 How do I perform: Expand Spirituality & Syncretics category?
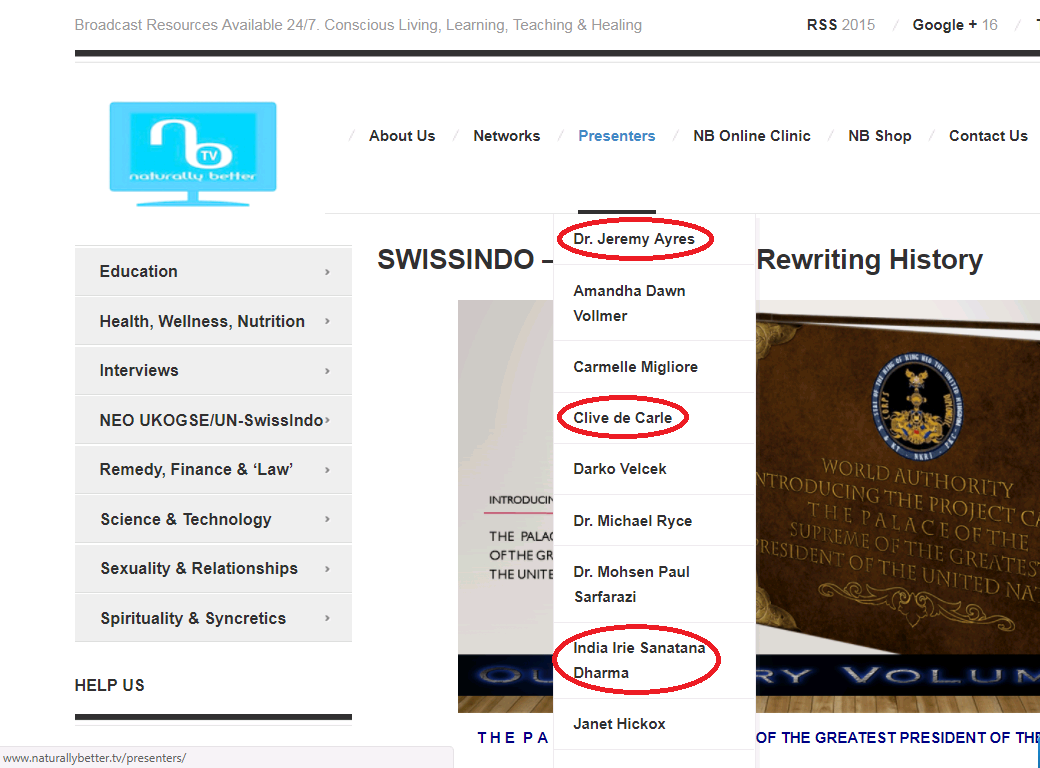[213, 618]
